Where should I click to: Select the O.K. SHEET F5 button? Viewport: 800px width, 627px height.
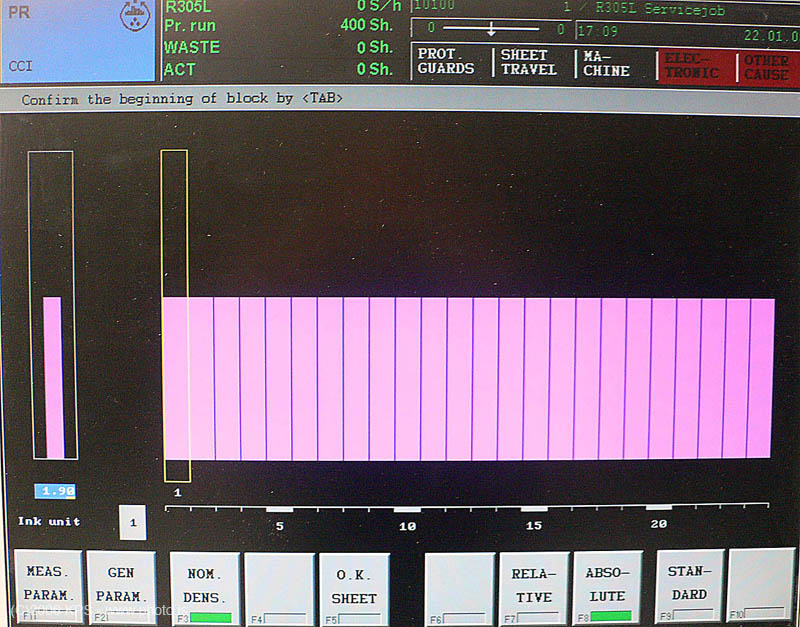(x=354, y=589)
